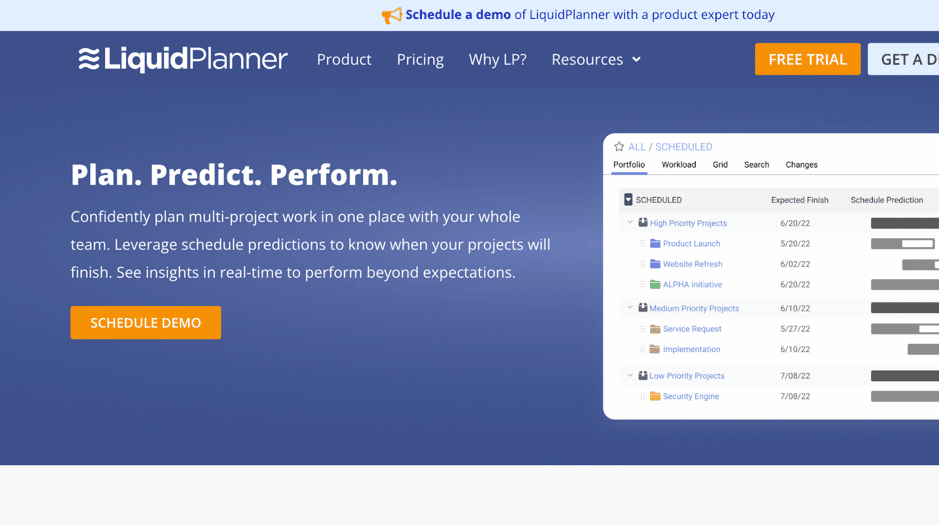Click the Security Engine schedule prediction bar

tap(905, 396)
